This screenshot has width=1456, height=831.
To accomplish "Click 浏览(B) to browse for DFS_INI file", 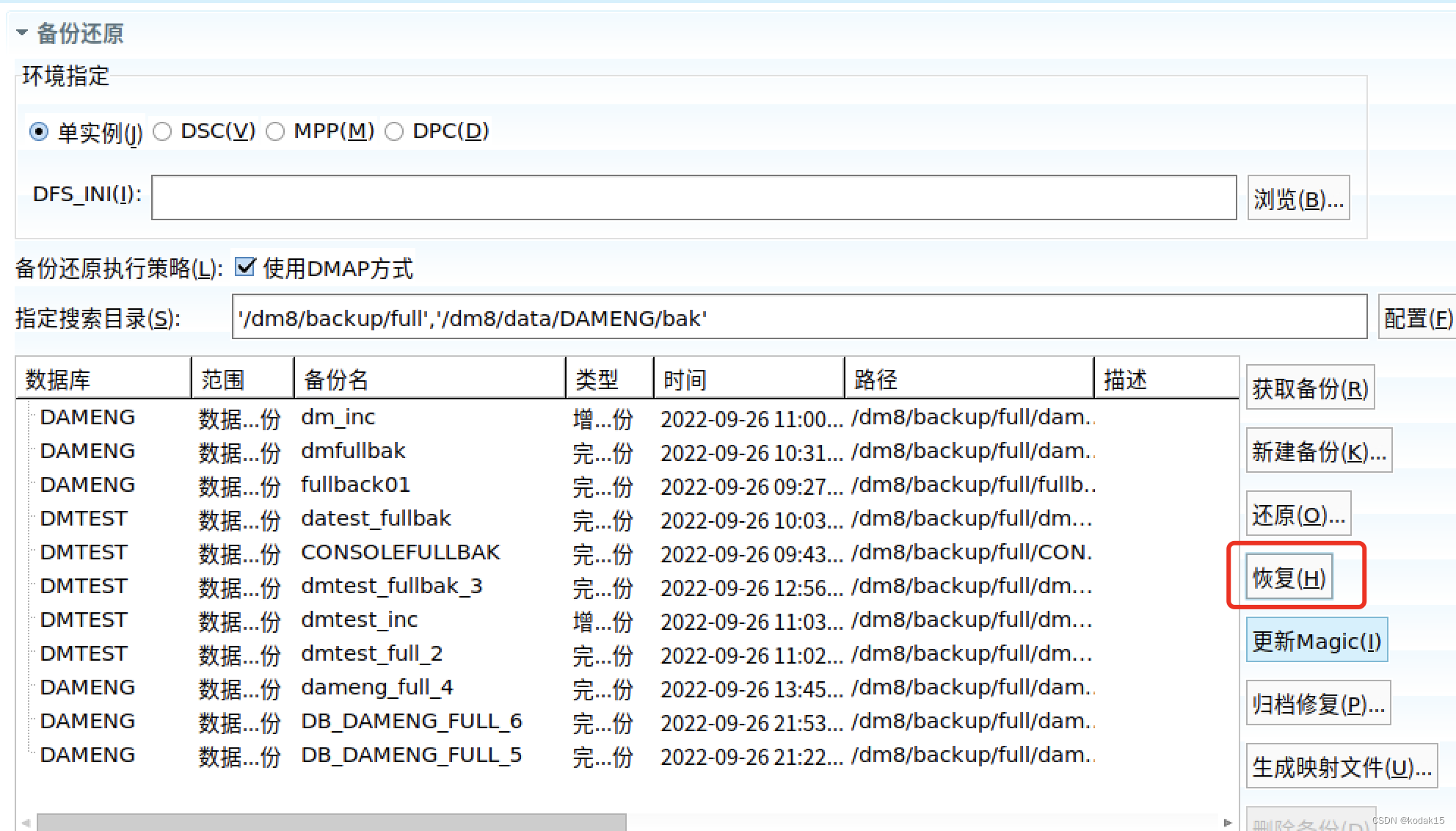I will click(1297, 197).
